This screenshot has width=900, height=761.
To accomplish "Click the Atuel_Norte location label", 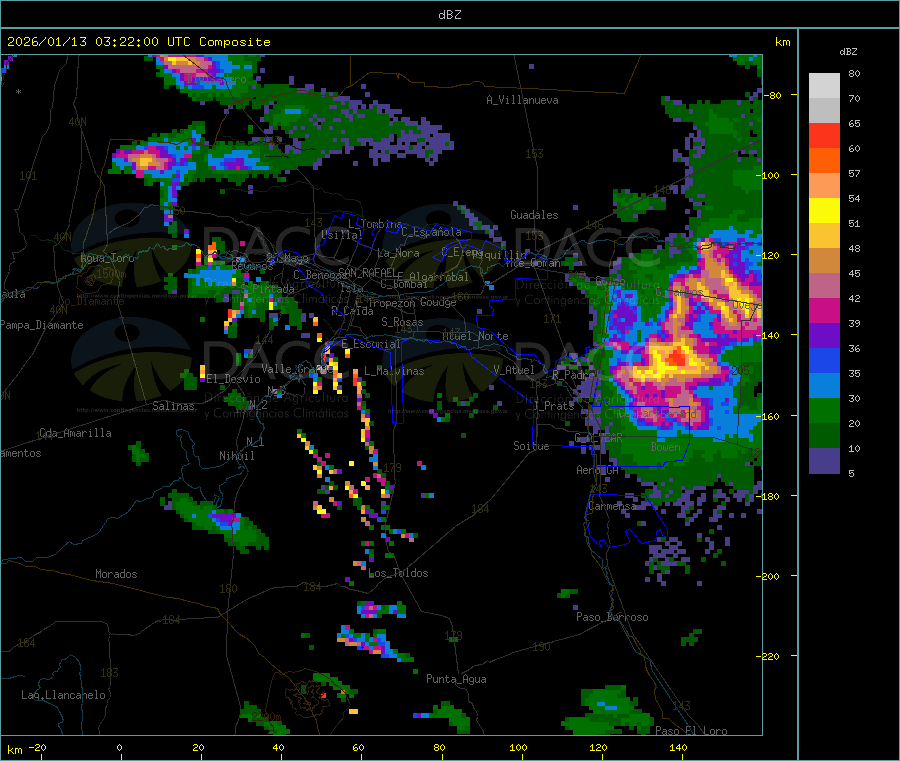I will point(475,336).
